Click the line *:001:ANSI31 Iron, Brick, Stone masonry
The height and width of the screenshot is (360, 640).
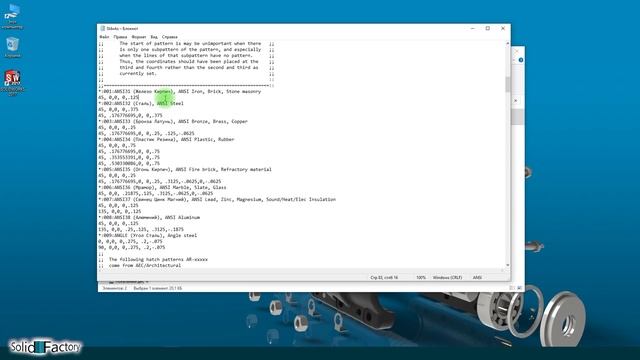180,91
